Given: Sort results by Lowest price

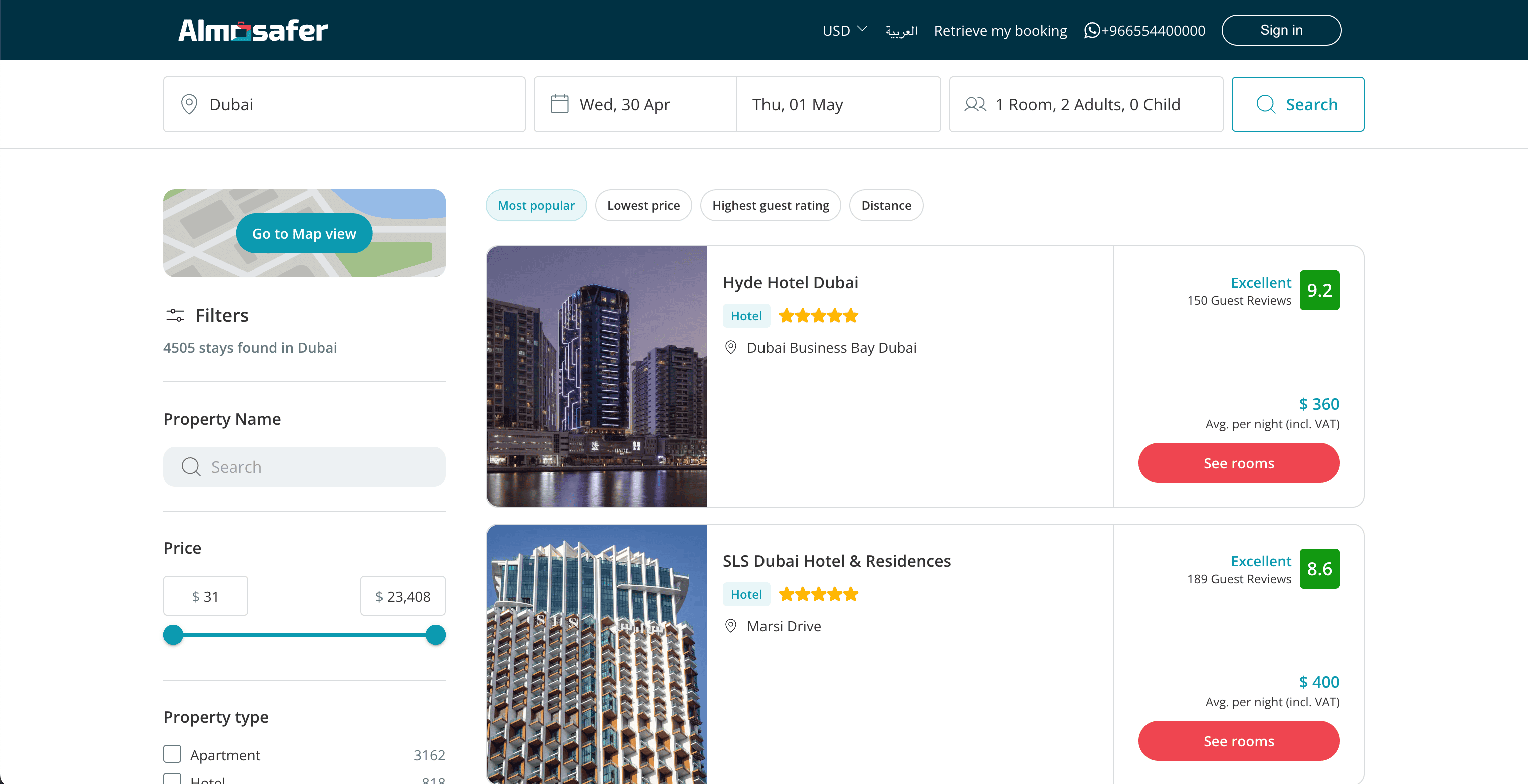Looking at the screenshot, I should tap(643, 205).
